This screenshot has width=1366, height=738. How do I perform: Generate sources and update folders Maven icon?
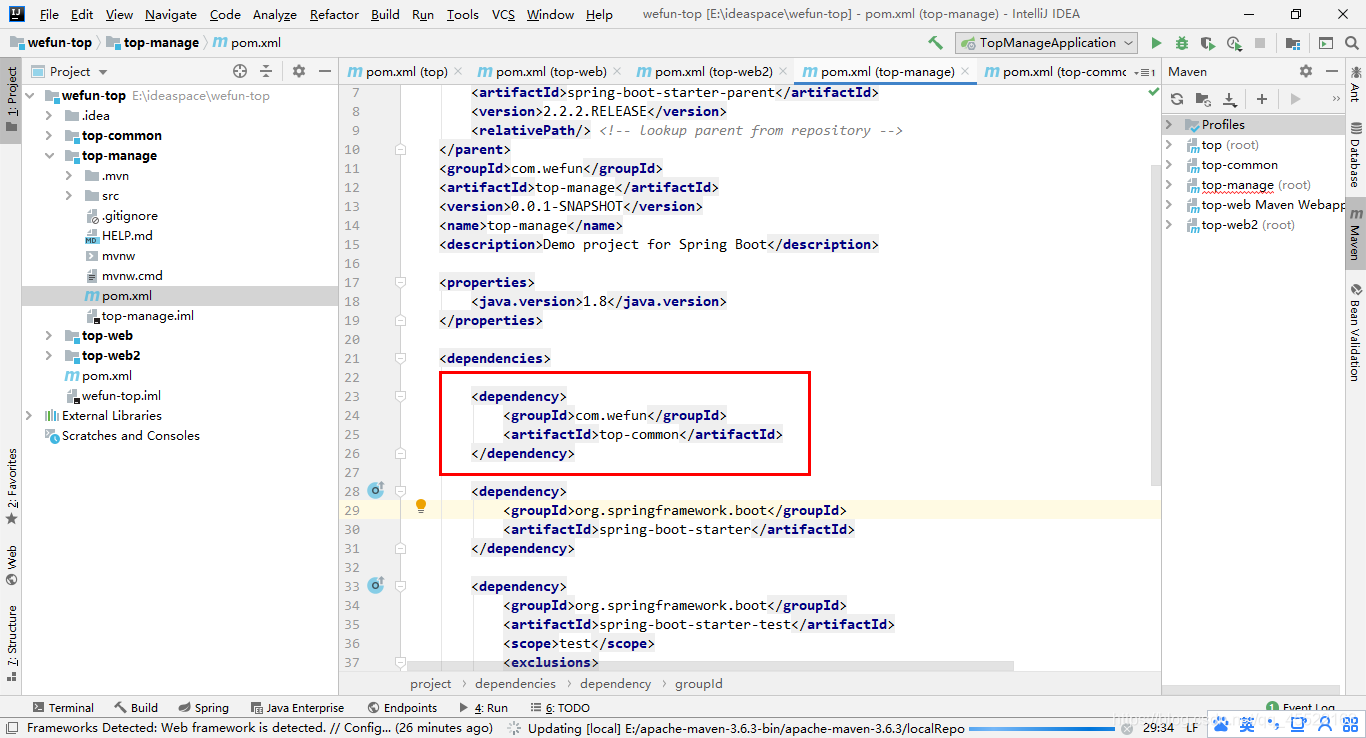pyautogui.click(x=1203, y=99)
